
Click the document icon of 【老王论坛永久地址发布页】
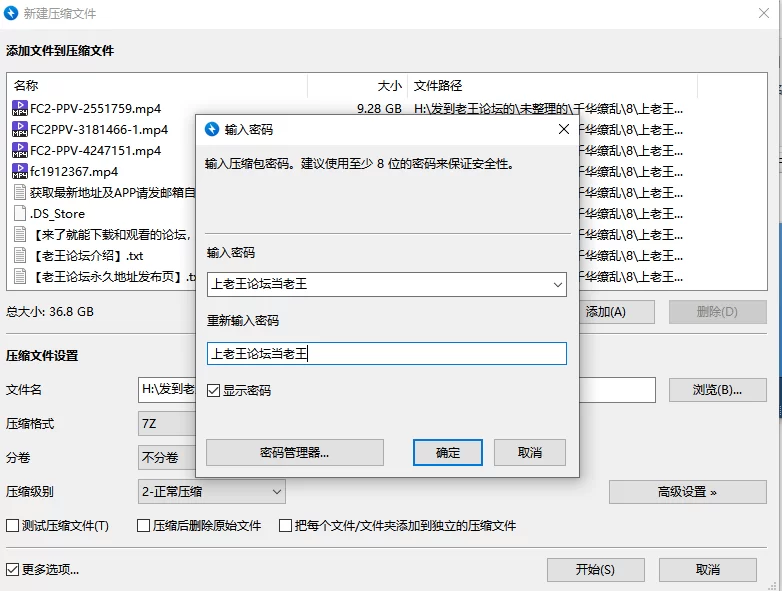point(19,276)
